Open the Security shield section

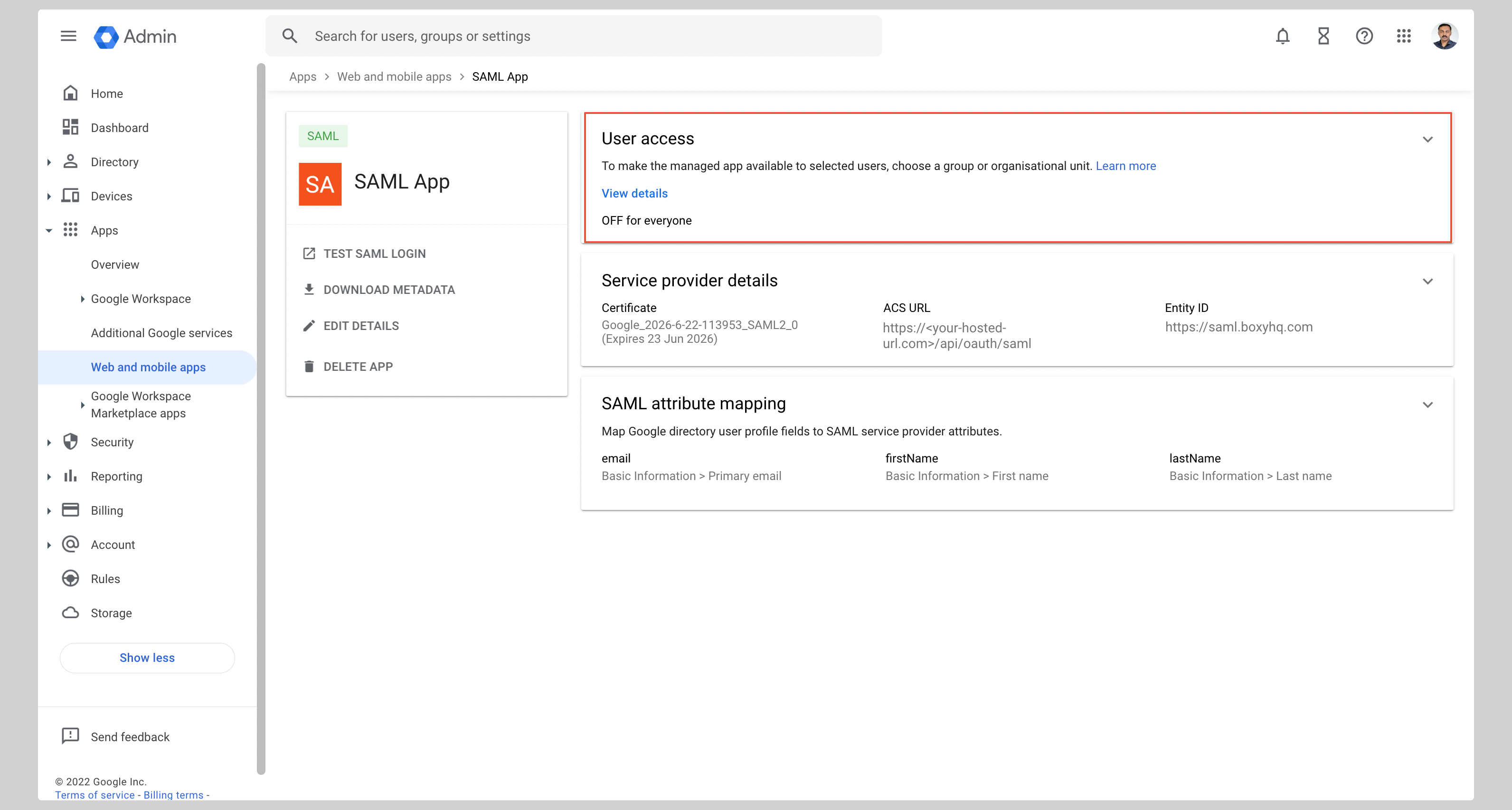pos(112,442)
